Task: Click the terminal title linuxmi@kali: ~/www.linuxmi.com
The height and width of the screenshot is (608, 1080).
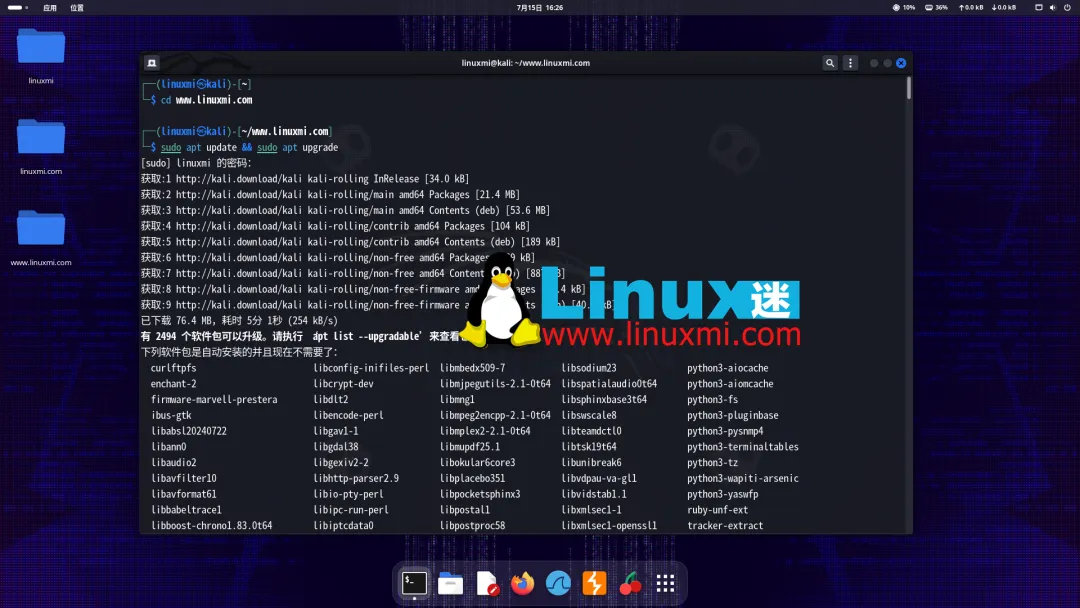Action: pyautogui.click(x=526, y=63)
